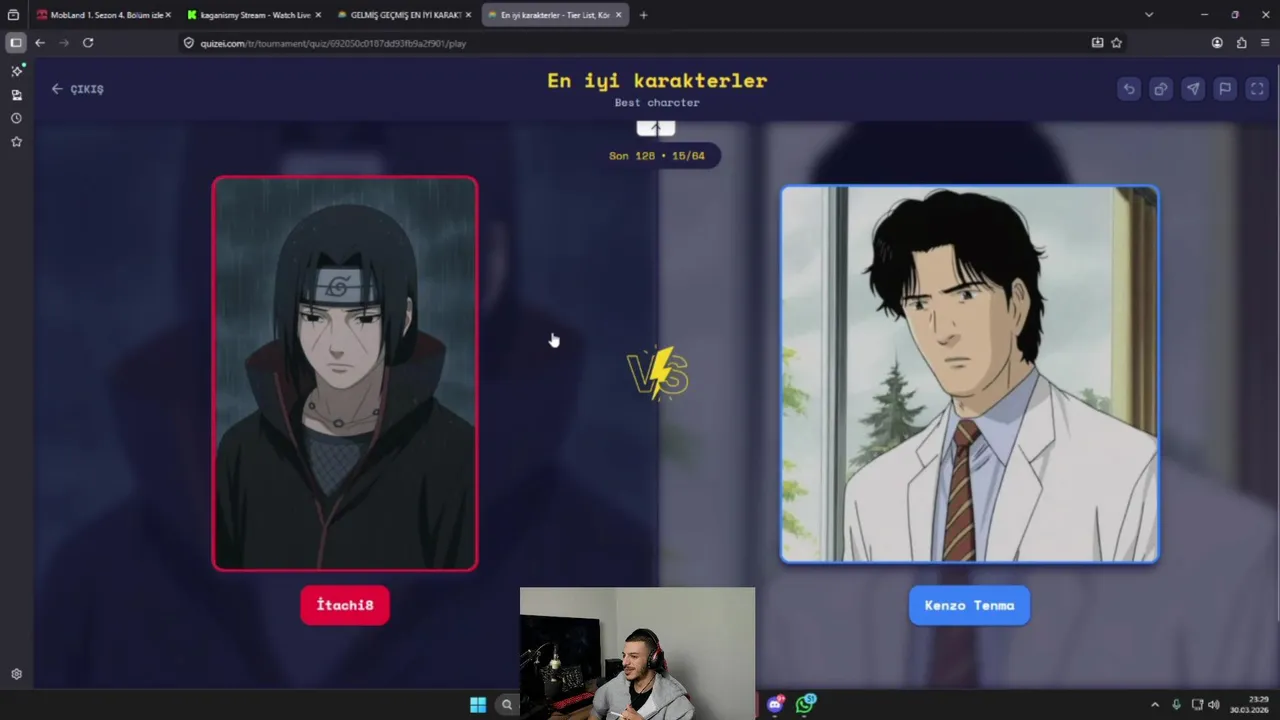Choose the Itachi character image card

(x=345, y=373)
